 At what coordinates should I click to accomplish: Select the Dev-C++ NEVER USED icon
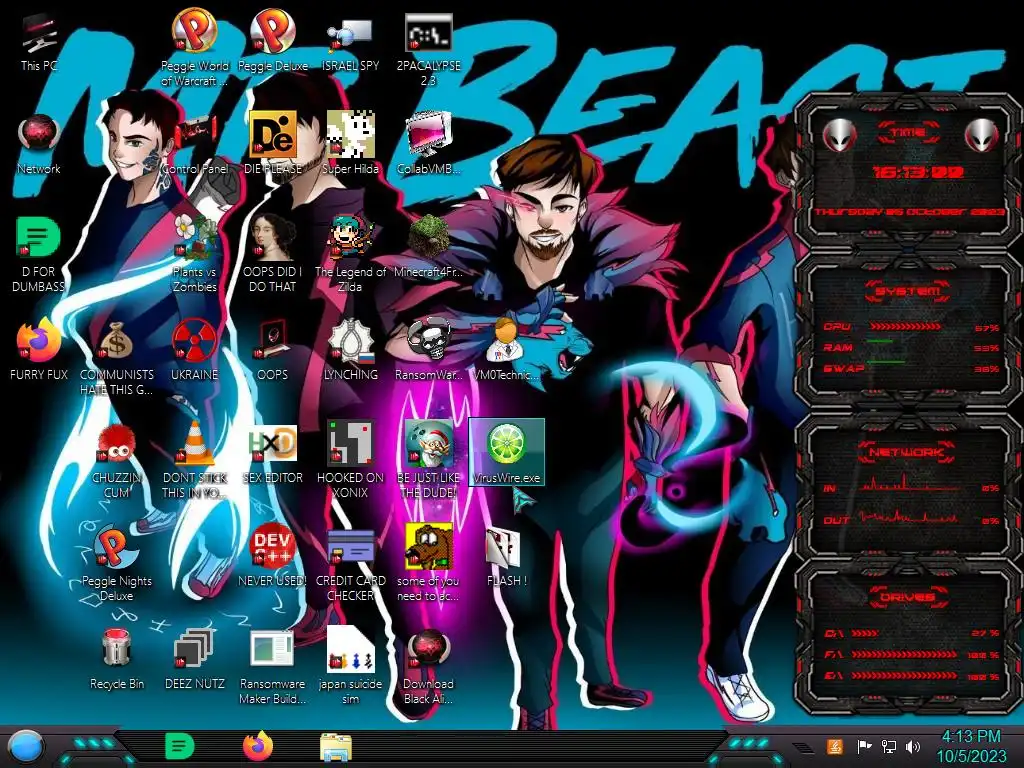coord(272,556)
